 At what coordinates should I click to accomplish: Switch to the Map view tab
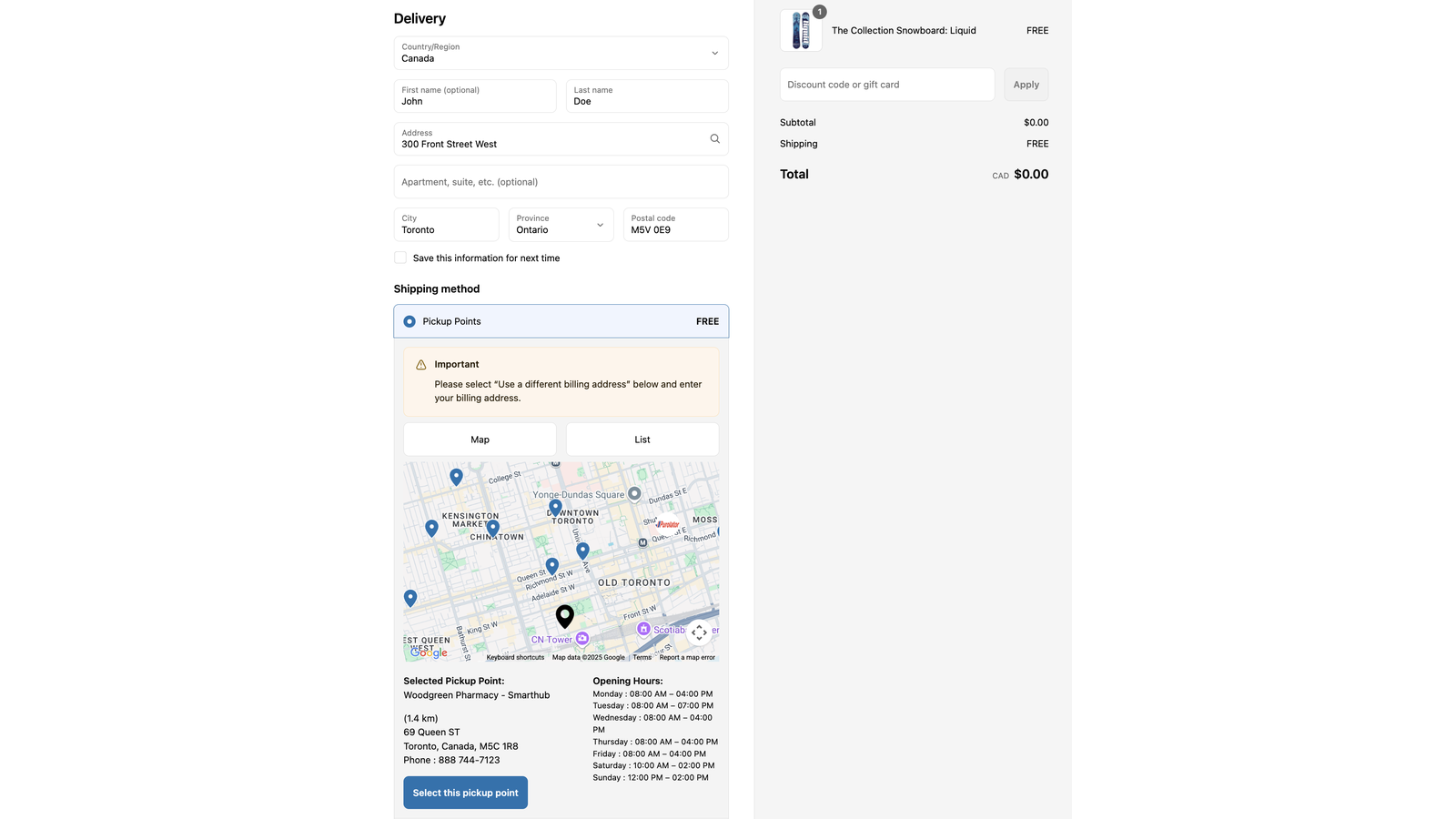pyautogui.click(x=480, y=439)
